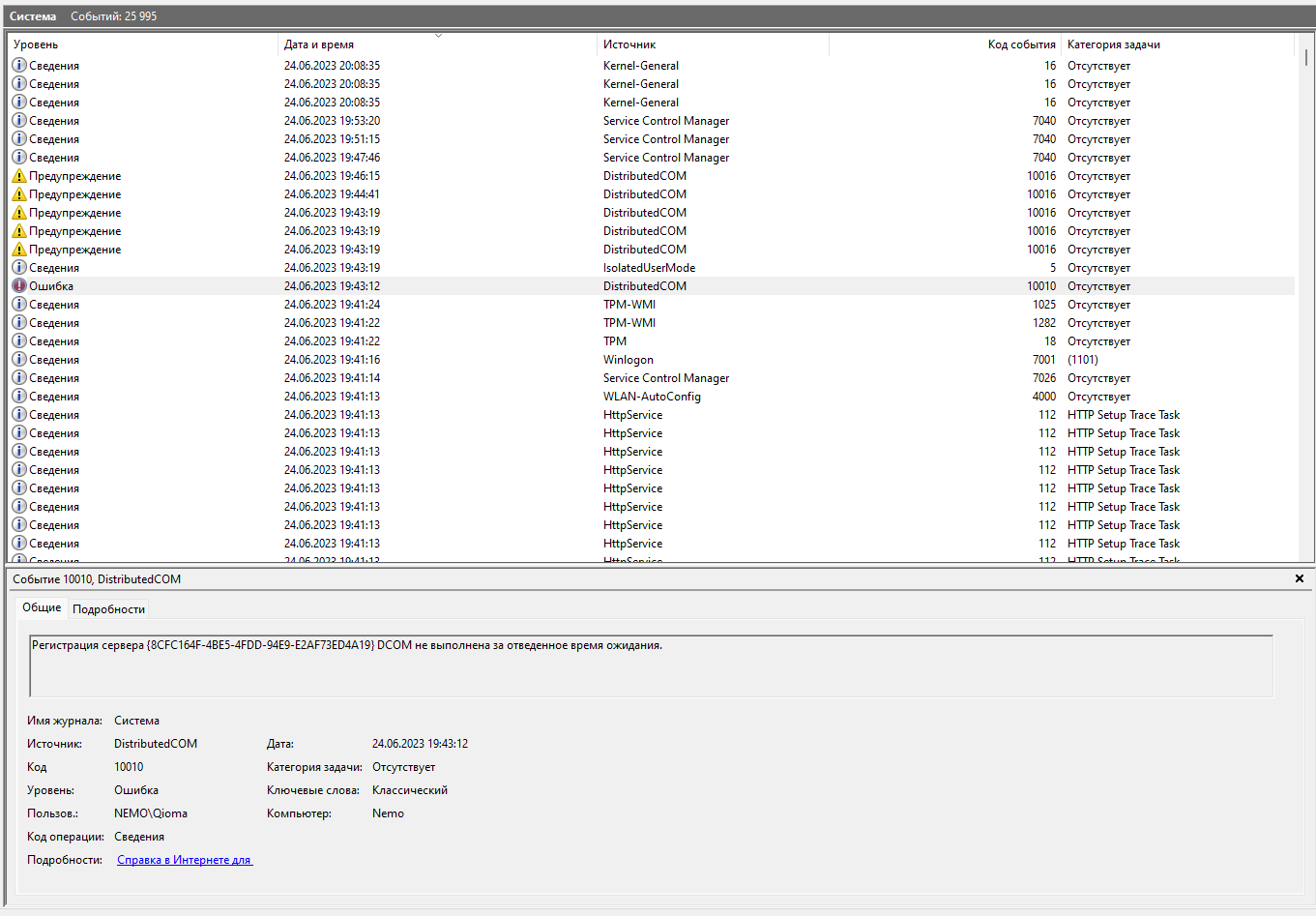Select the Winlogon source cell

point(628,360)
